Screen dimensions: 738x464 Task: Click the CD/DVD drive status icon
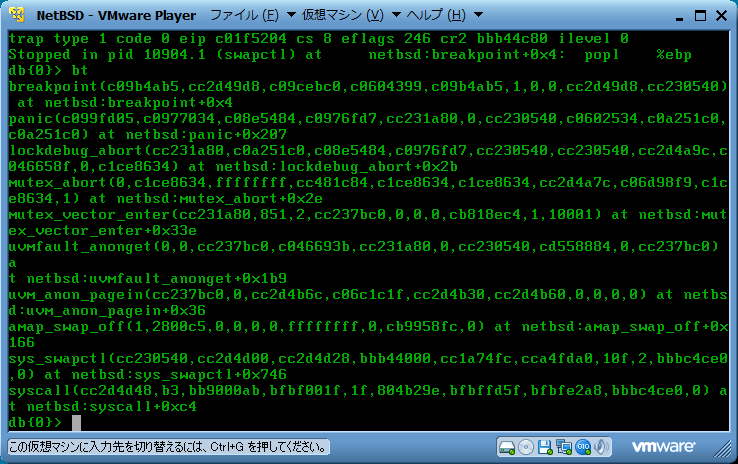526,446
